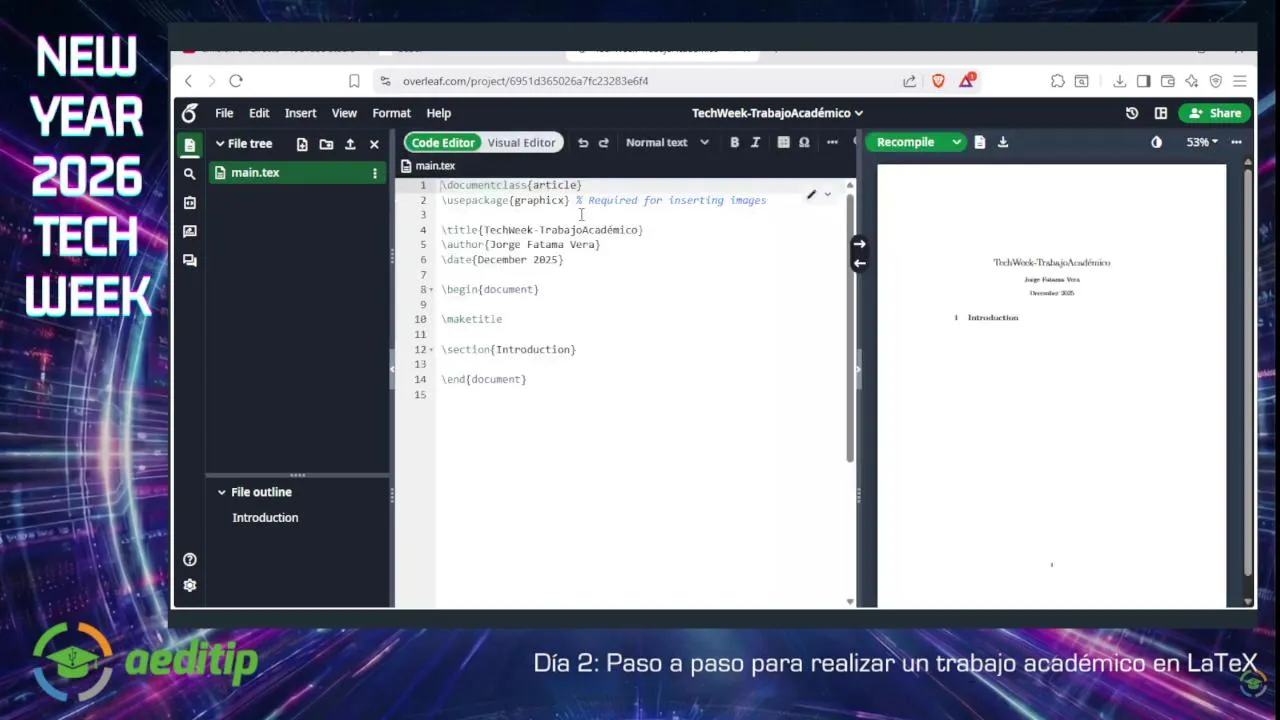Open project search in left rail
The width and height of the screenshot is (1280, 720).
coord(189,174)
